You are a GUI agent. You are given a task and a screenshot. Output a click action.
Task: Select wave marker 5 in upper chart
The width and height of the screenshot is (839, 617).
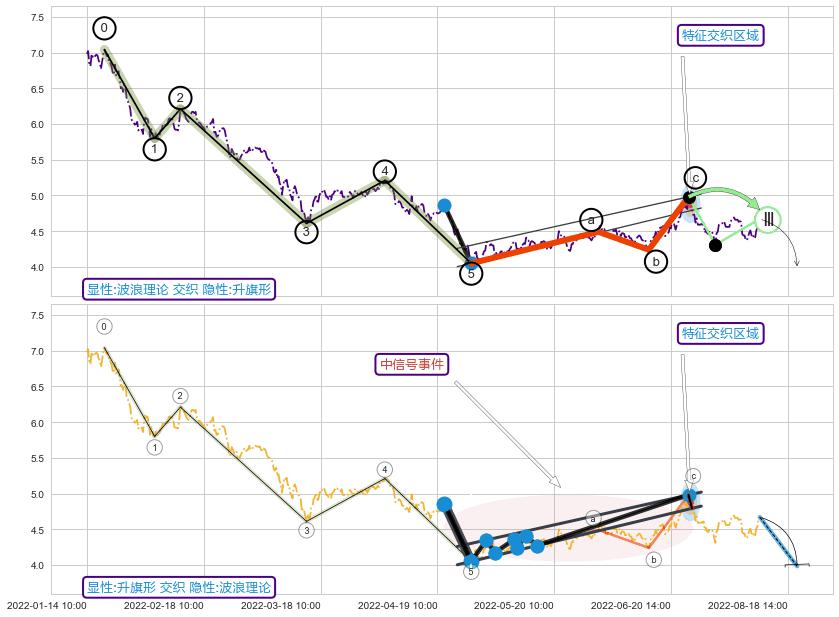coord(472,274)
